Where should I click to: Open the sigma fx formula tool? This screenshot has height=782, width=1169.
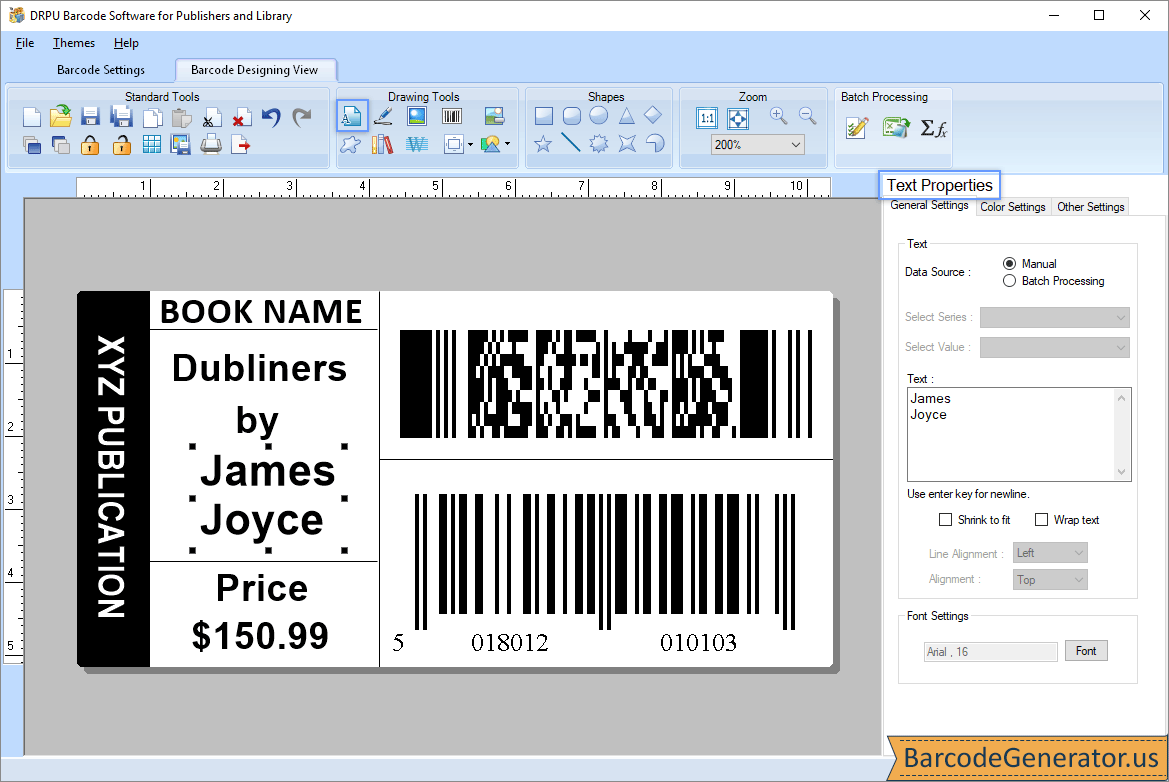pos(933,128)
